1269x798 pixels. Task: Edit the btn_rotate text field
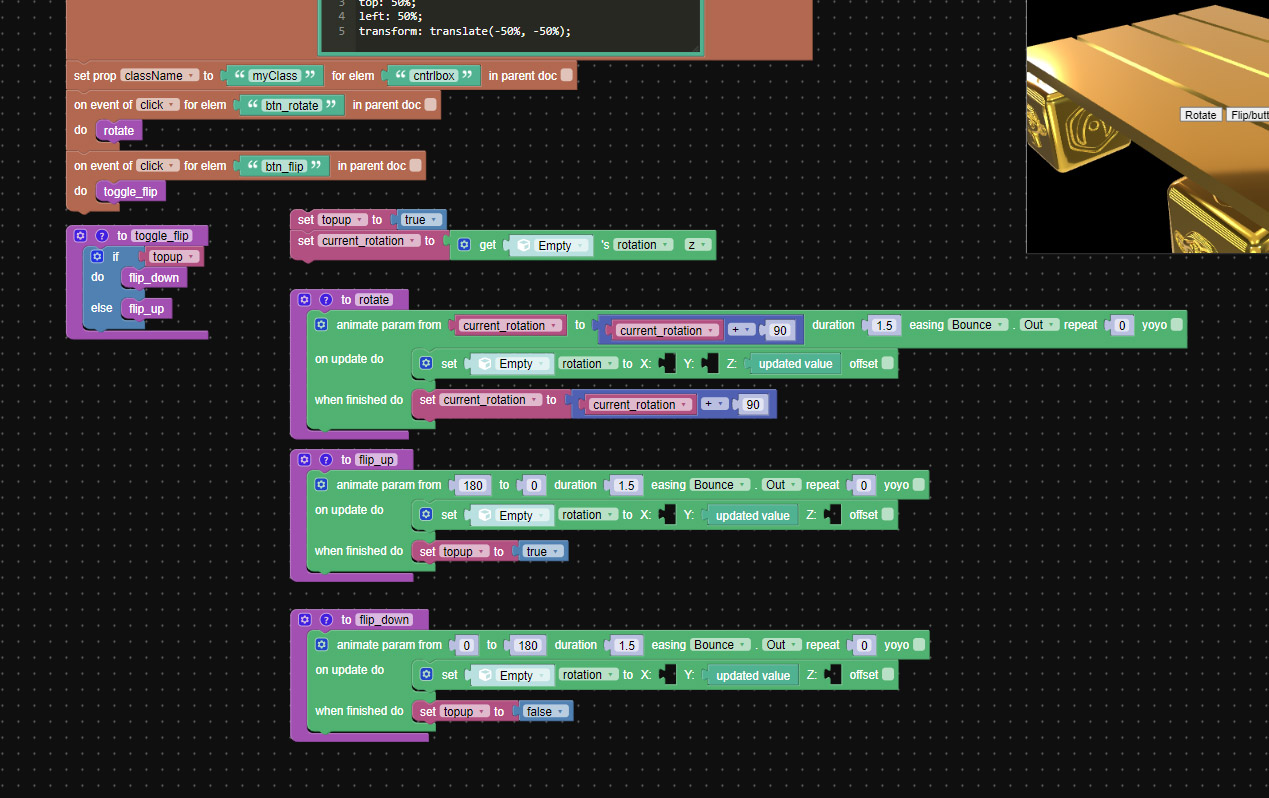coord(291,105)
